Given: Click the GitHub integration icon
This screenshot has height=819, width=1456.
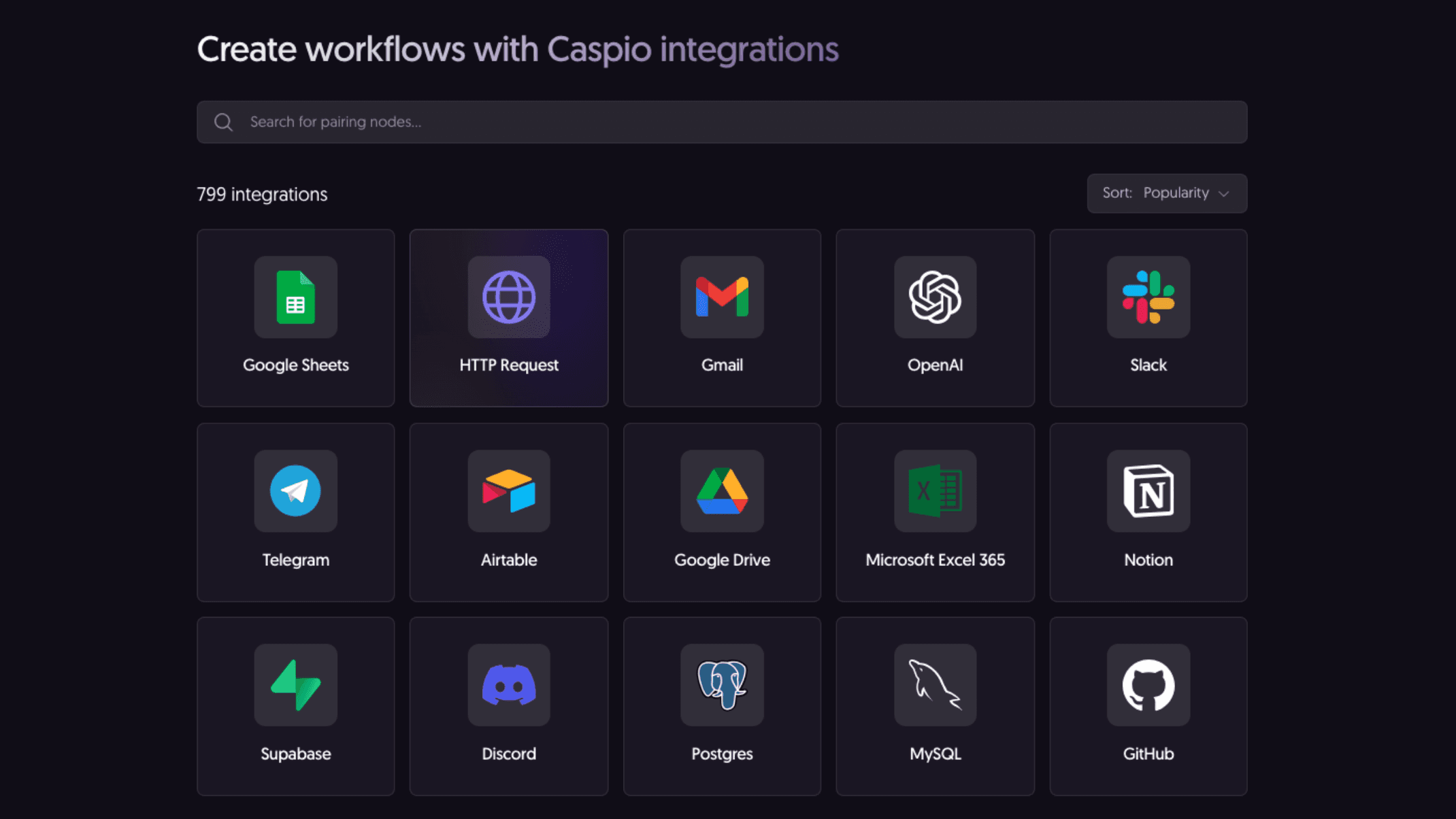Looking at the screenshot, I should coord(1148,685).
